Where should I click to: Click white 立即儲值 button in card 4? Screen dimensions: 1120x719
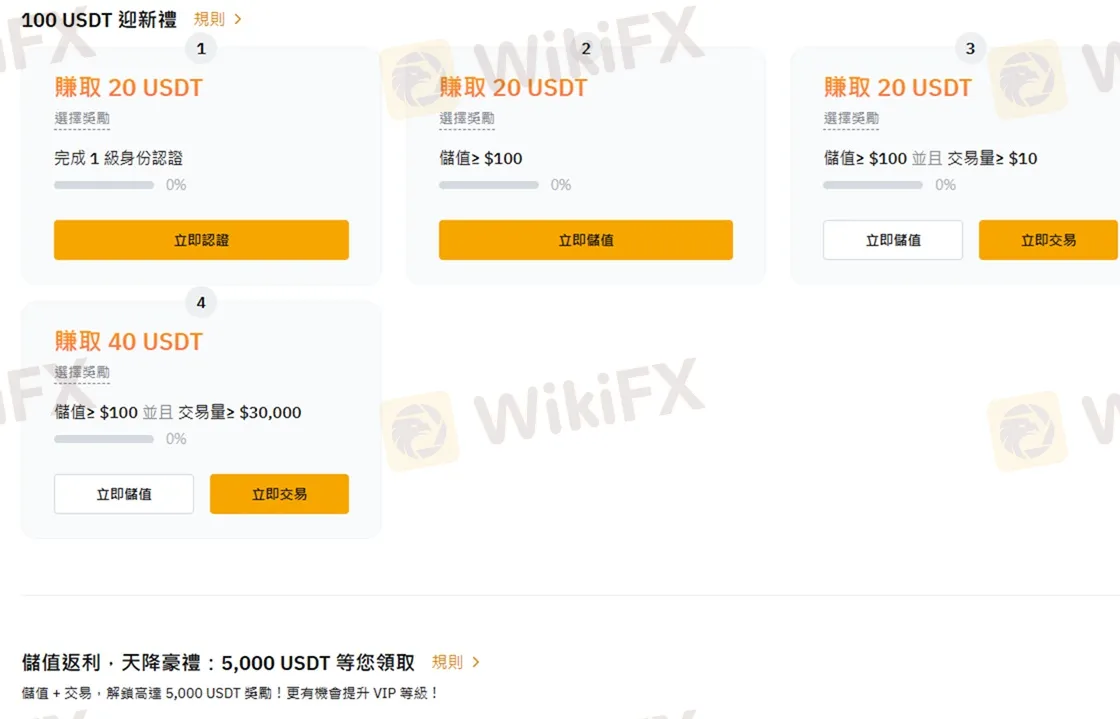[124, 494]
